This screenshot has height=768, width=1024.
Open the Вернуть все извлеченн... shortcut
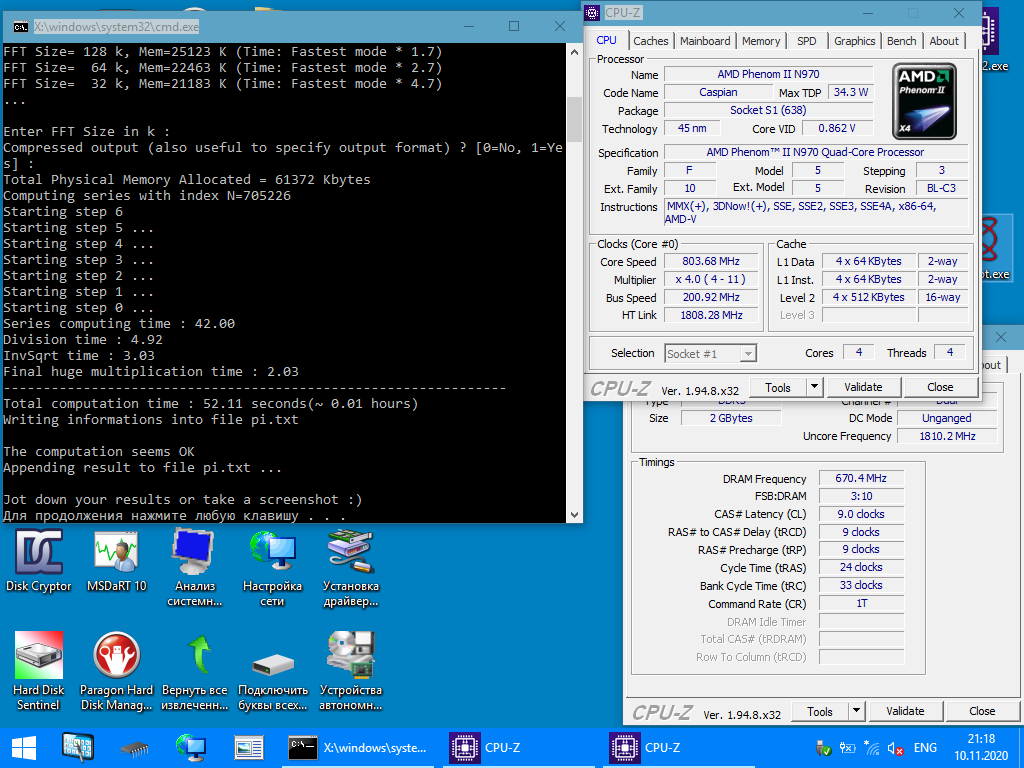195,671
